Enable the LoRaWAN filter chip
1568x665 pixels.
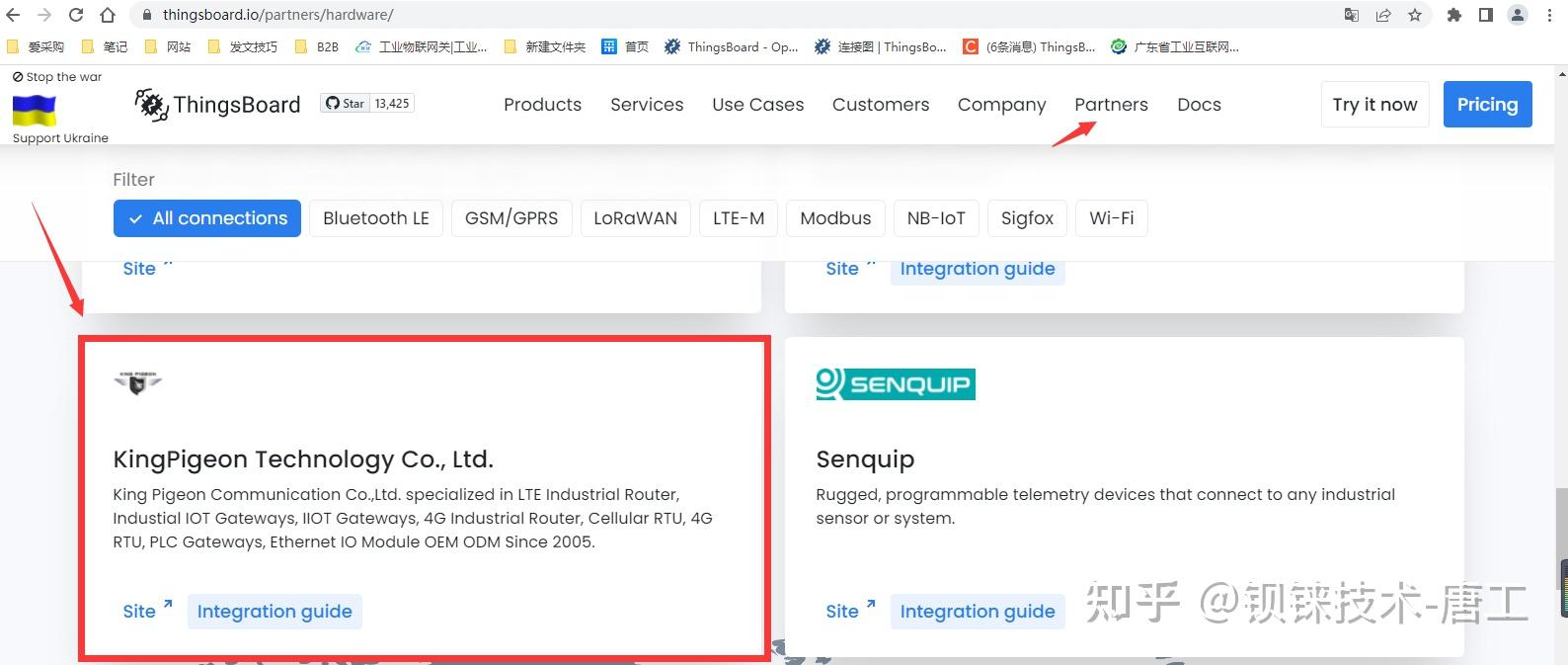pyautogui.click(x=635, y=218)
